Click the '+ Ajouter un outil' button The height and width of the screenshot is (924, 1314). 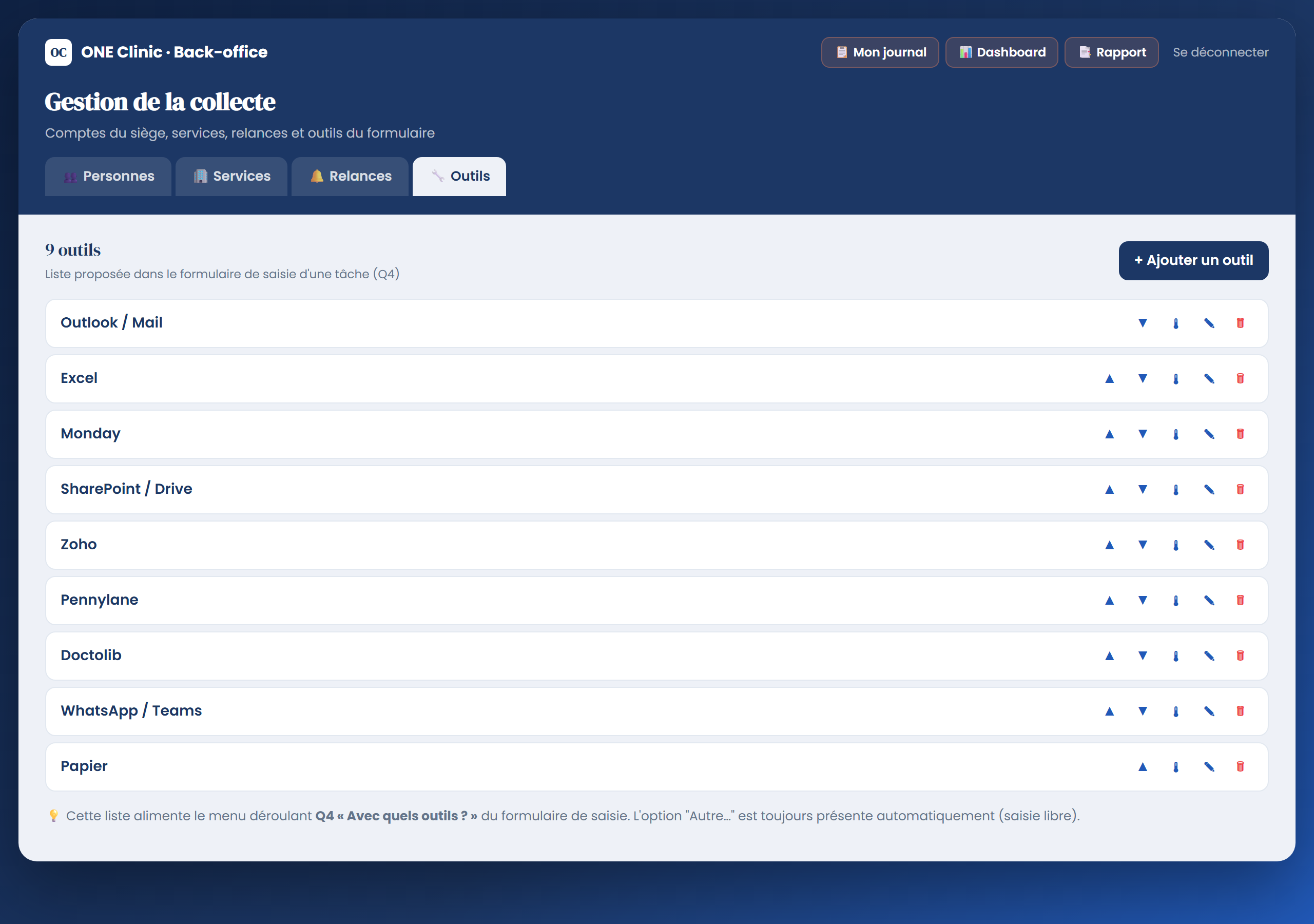pos(1193,260)
